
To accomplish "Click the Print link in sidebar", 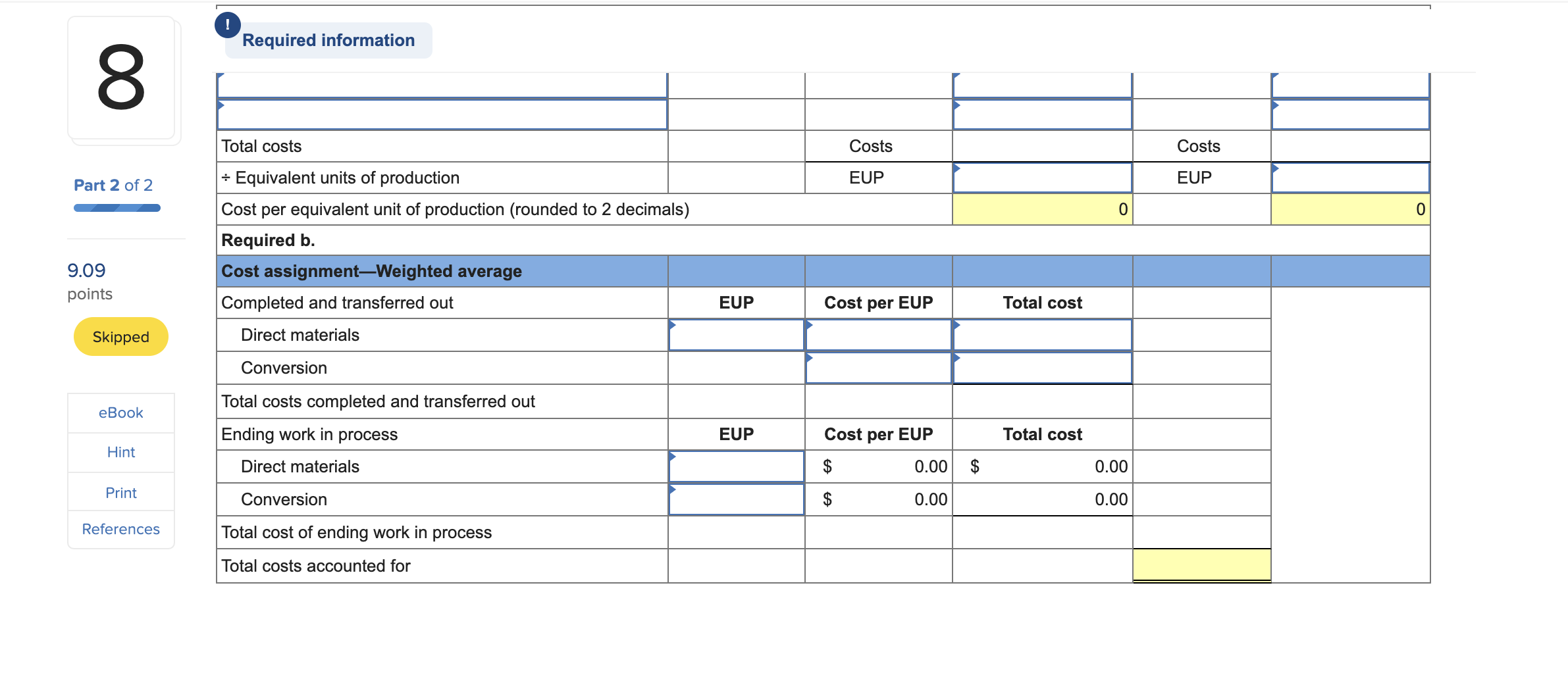I will [x=120, y=492].
